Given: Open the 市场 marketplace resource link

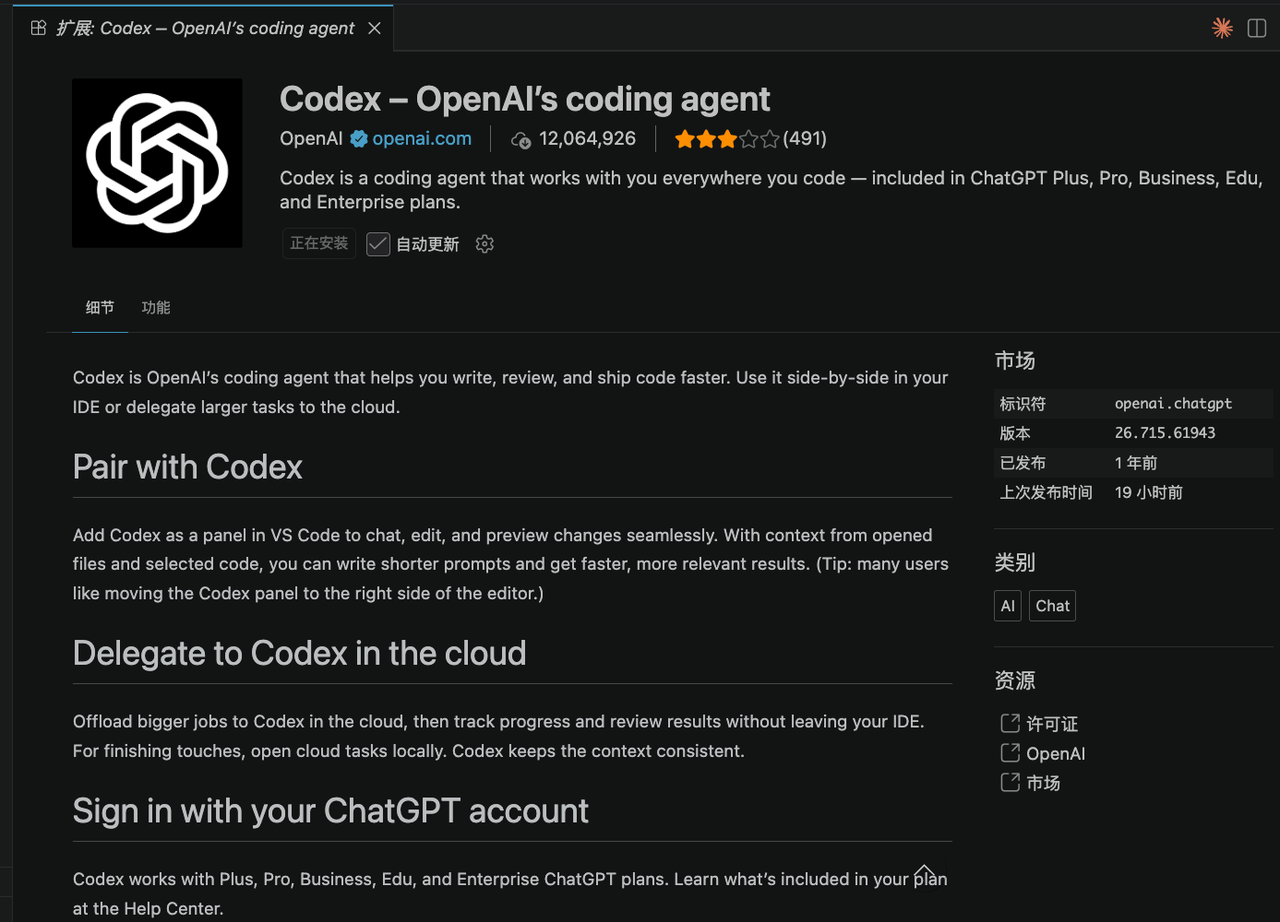Looking at the screenshot, I should tap(1043, 783).
